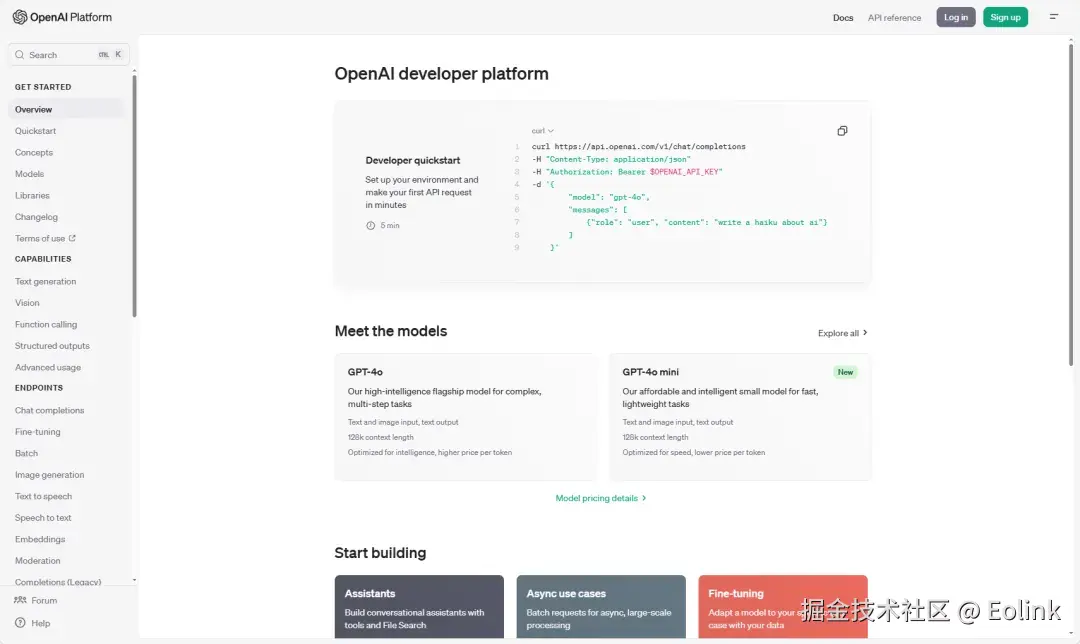1080x644 pixels.
Task: Copy the curl code snippet
Action: (x=842, y=131)
